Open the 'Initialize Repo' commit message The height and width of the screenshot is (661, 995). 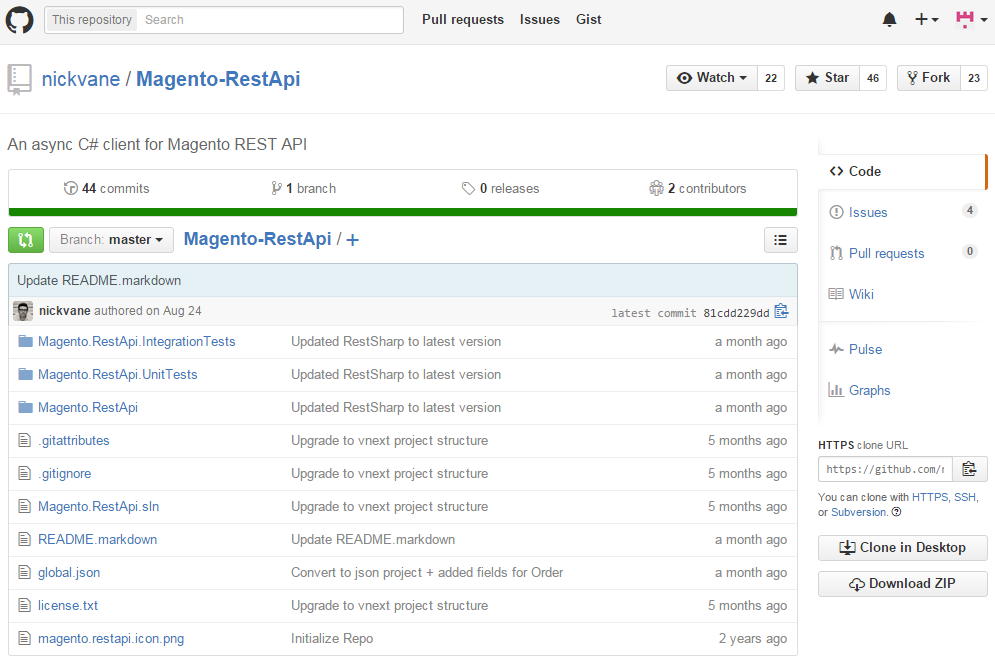332,638
